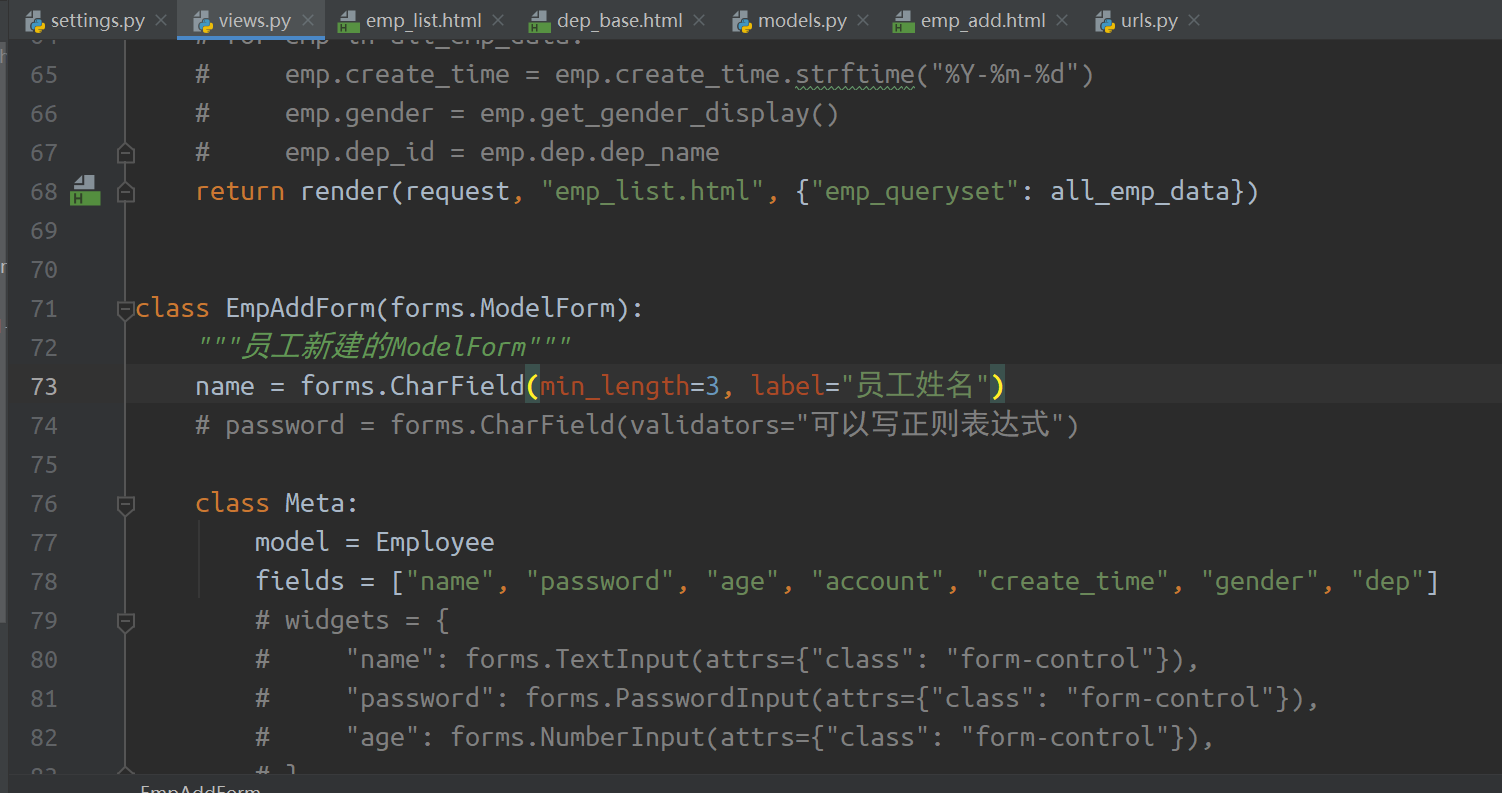Click forms.NumberInput on line 82
Viewport: 1502px width, 793px height.
(569, 737)
